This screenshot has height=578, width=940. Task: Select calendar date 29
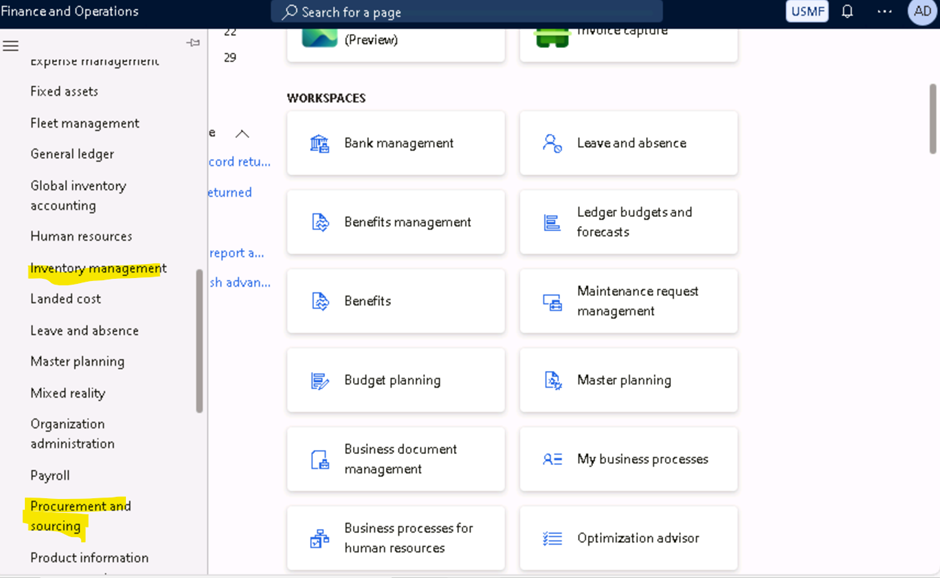(230, 58)
